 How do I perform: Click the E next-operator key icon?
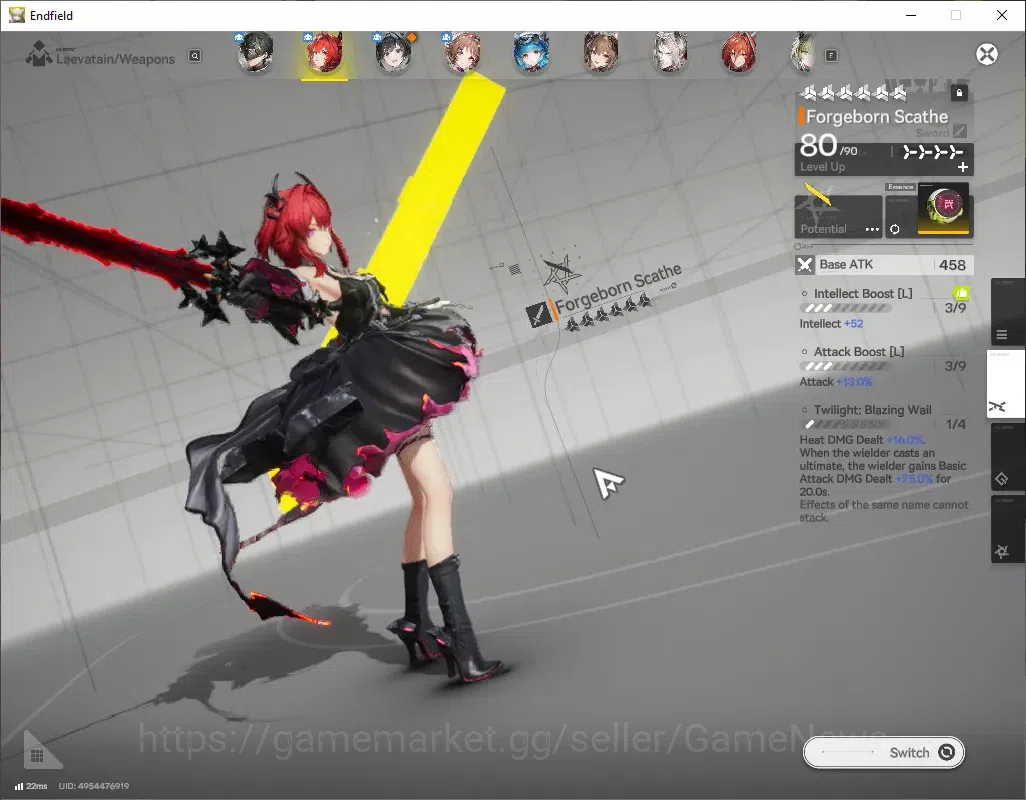tap(831, 56)
